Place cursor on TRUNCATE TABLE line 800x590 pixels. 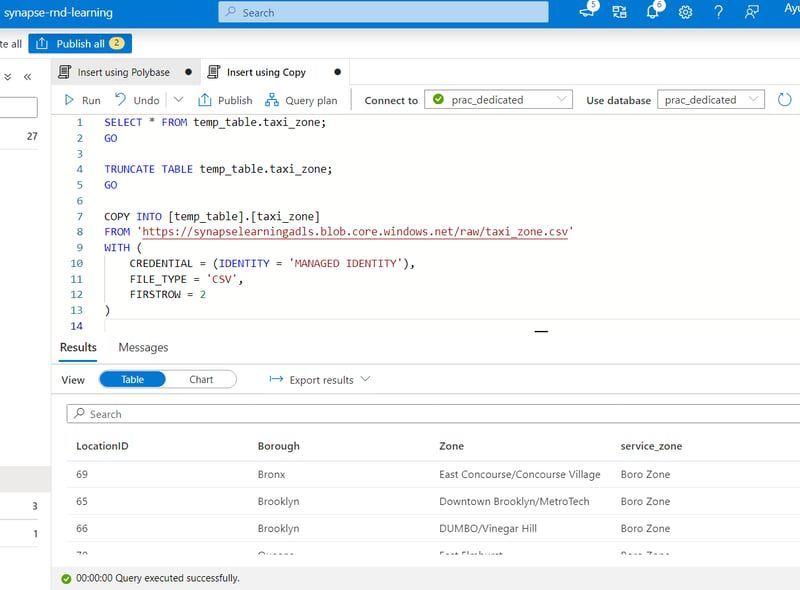pos(218,169)
